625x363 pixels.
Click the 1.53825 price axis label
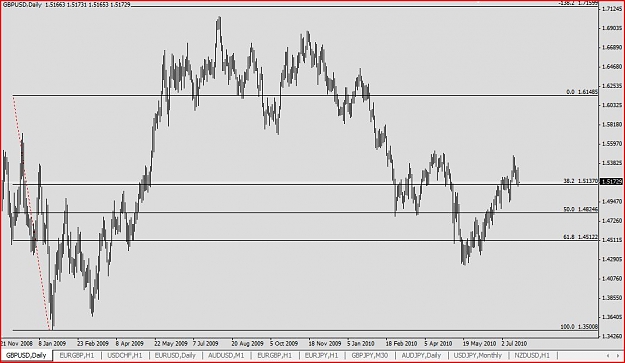tap(611, 163)
